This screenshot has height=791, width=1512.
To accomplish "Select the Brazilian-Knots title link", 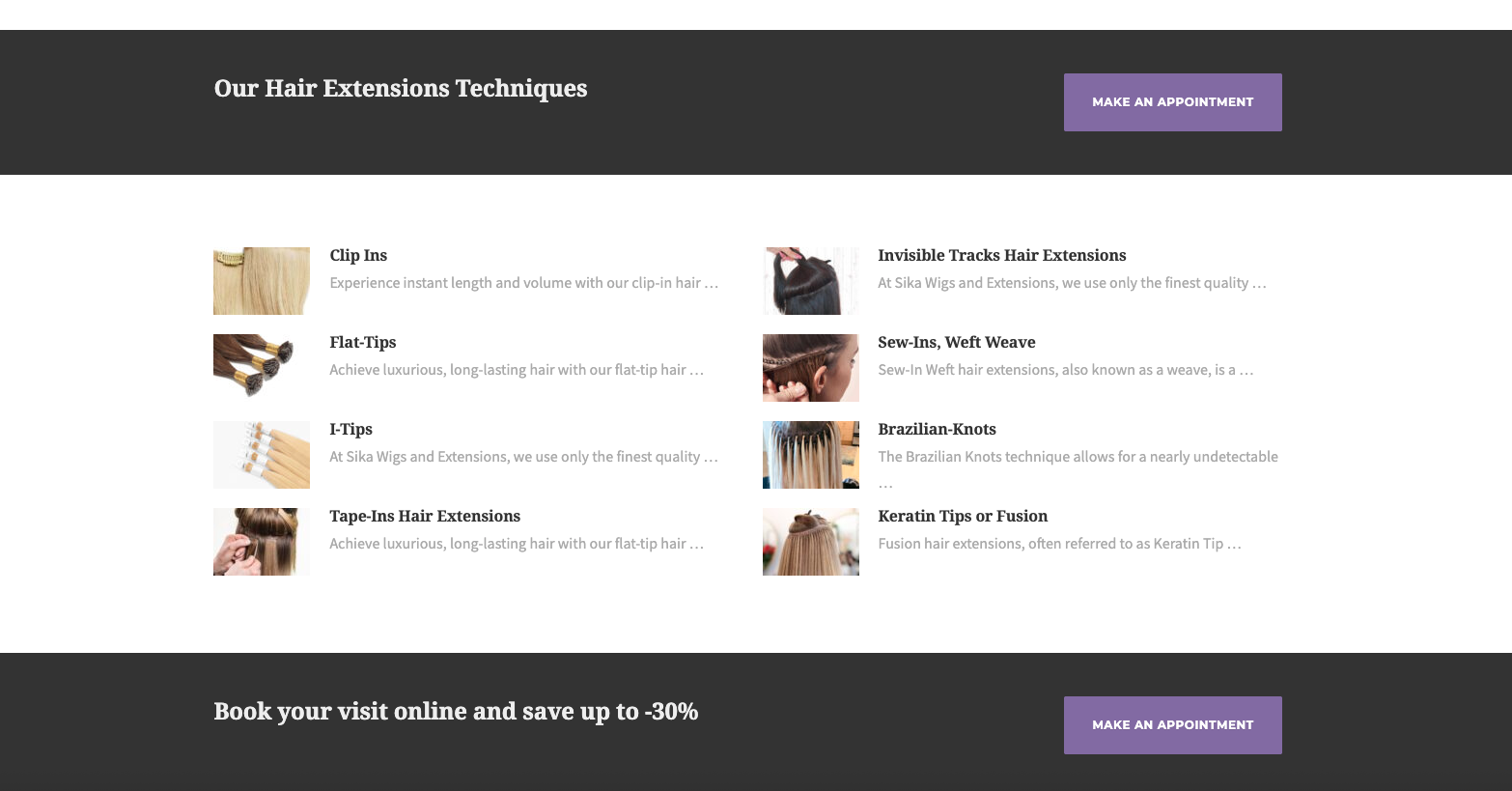I will 937,429.
